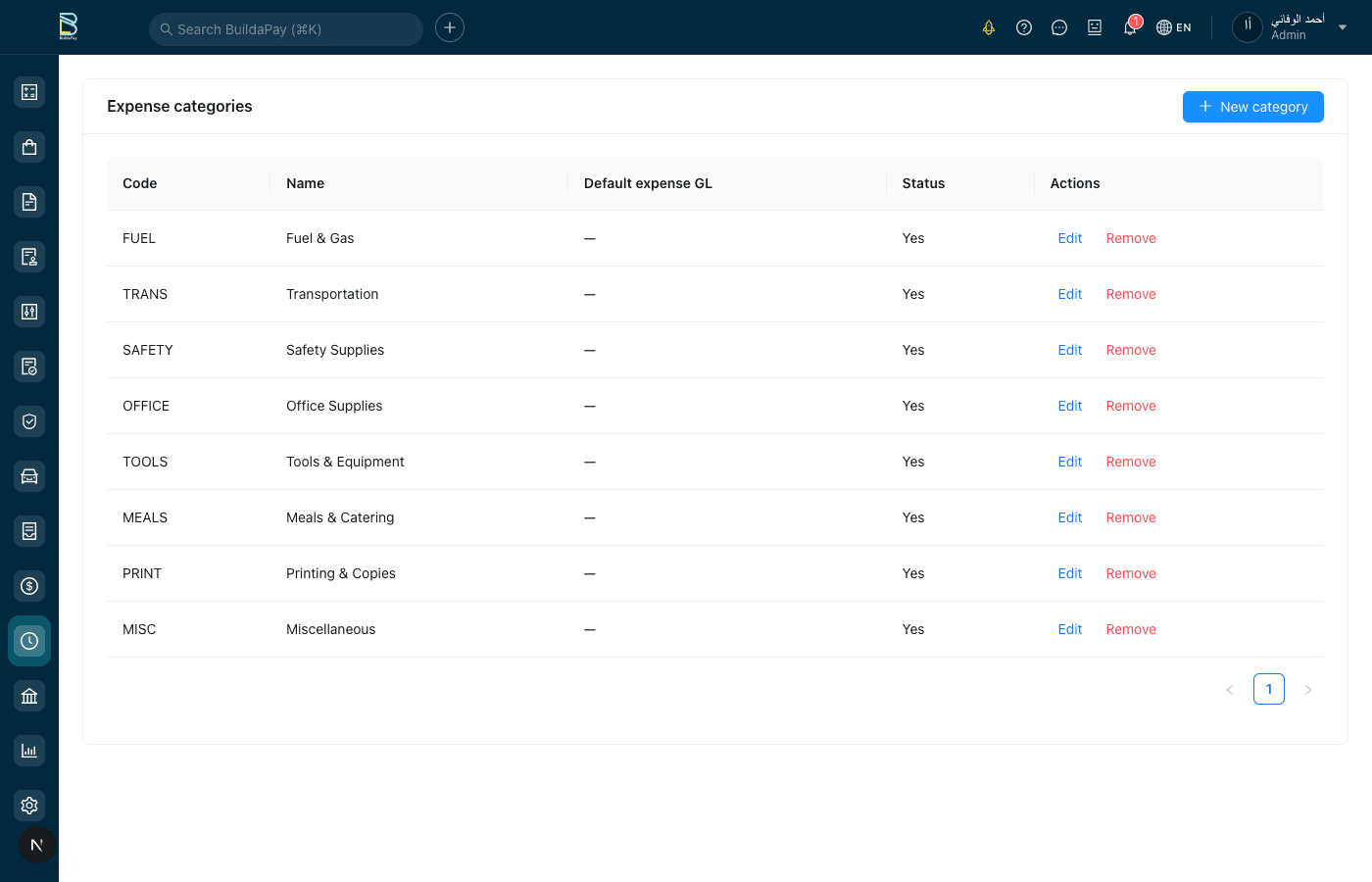This screenshot has width=1372, height=882.
Task: Remove the Miscellaneous category
Action: click(1131, 629)
